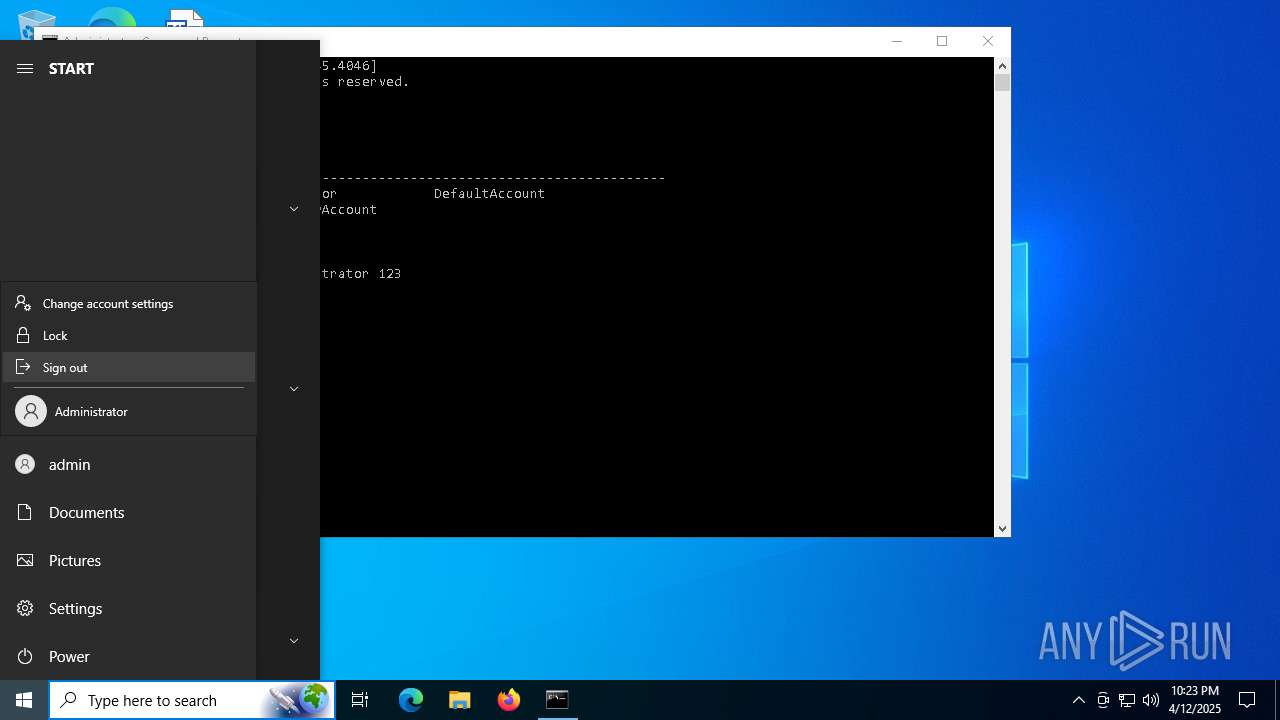Switch to the Administrator account
Image resolution: width=1280 pixels, height=720 pixels.
pyautogui.click(x=129, y=411)
